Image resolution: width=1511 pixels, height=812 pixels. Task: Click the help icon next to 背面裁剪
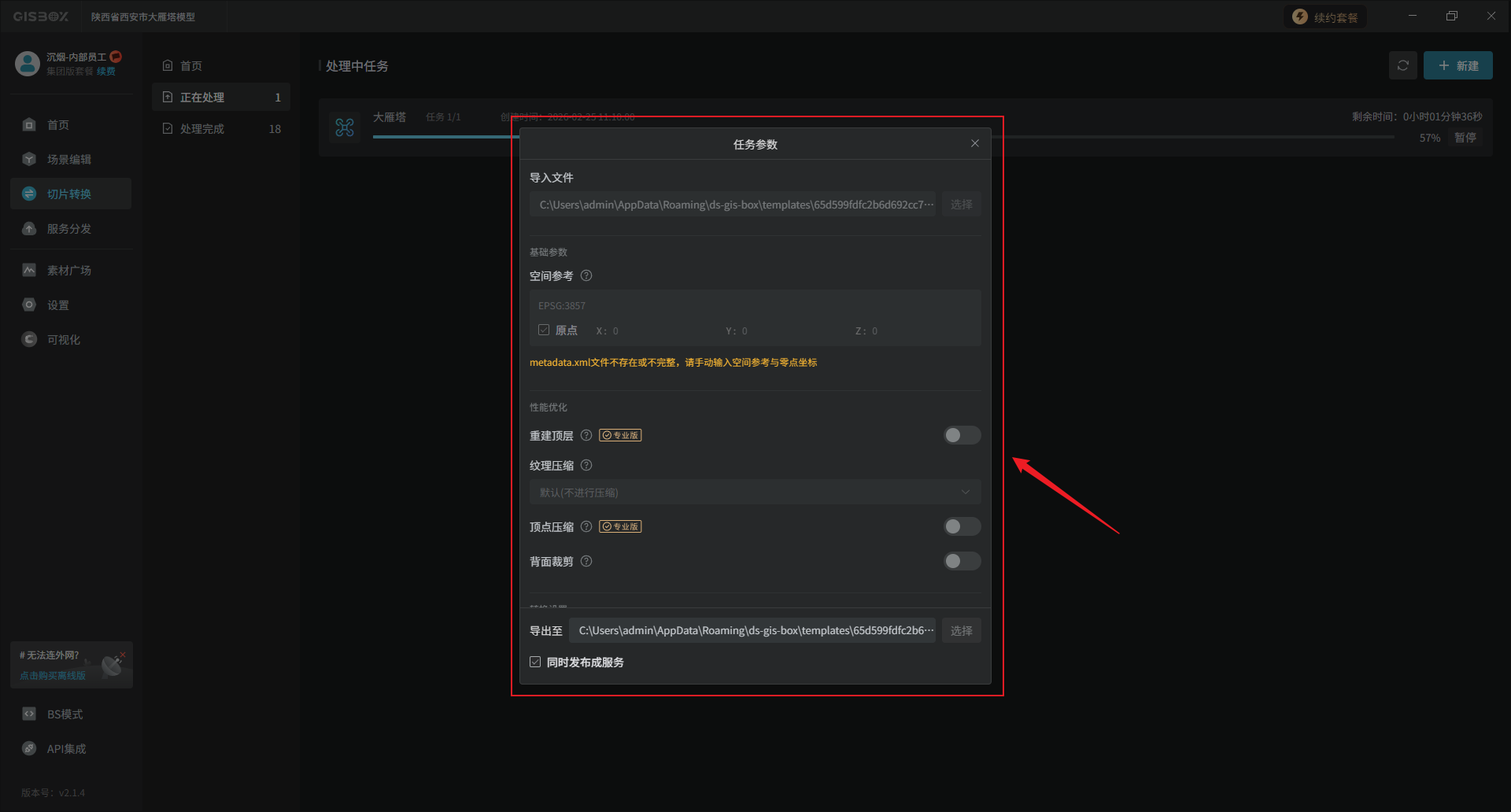click(586, 562)
